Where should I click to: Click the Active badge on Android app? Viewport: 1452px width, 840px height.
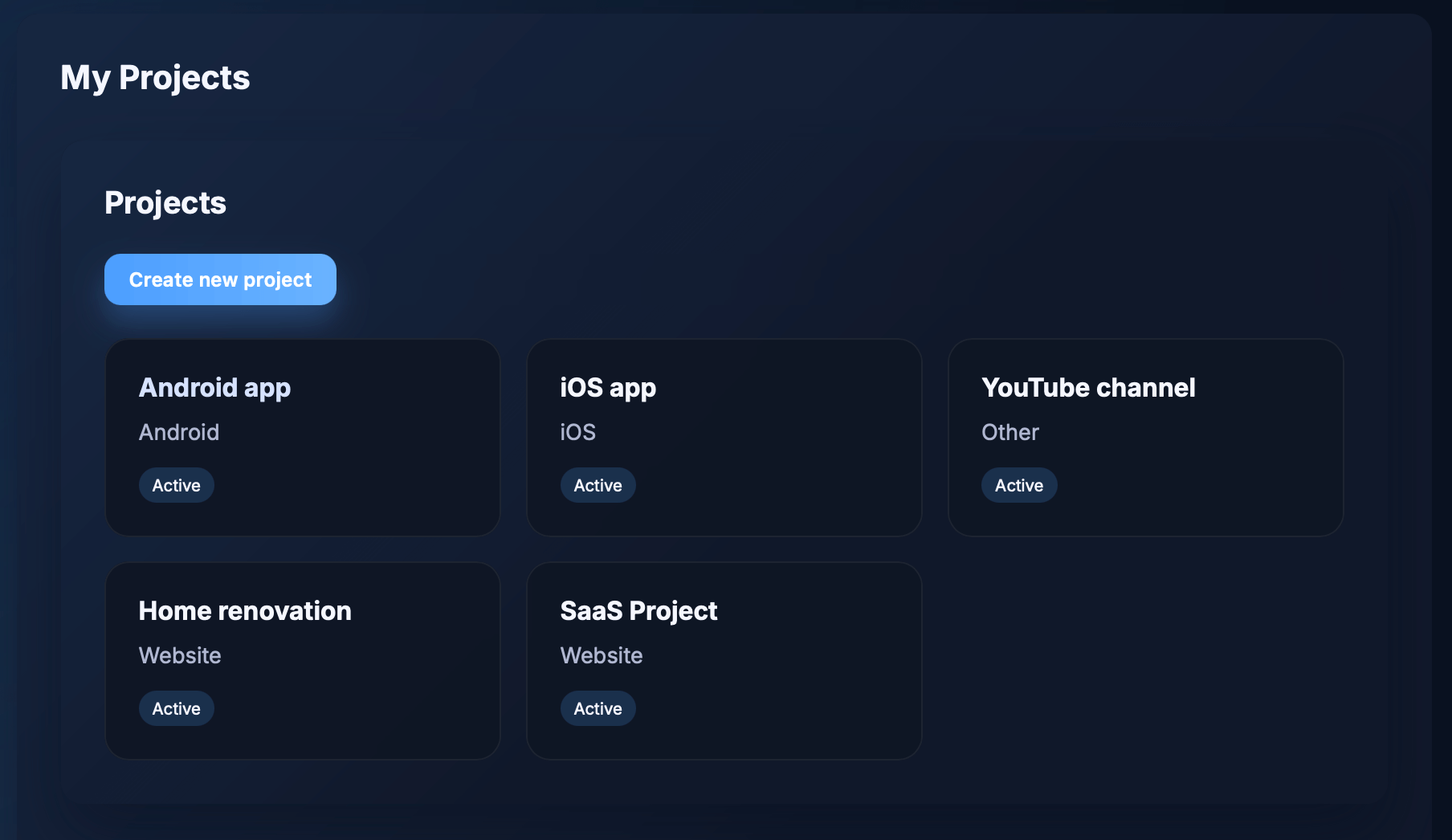[x=176, y=484]
